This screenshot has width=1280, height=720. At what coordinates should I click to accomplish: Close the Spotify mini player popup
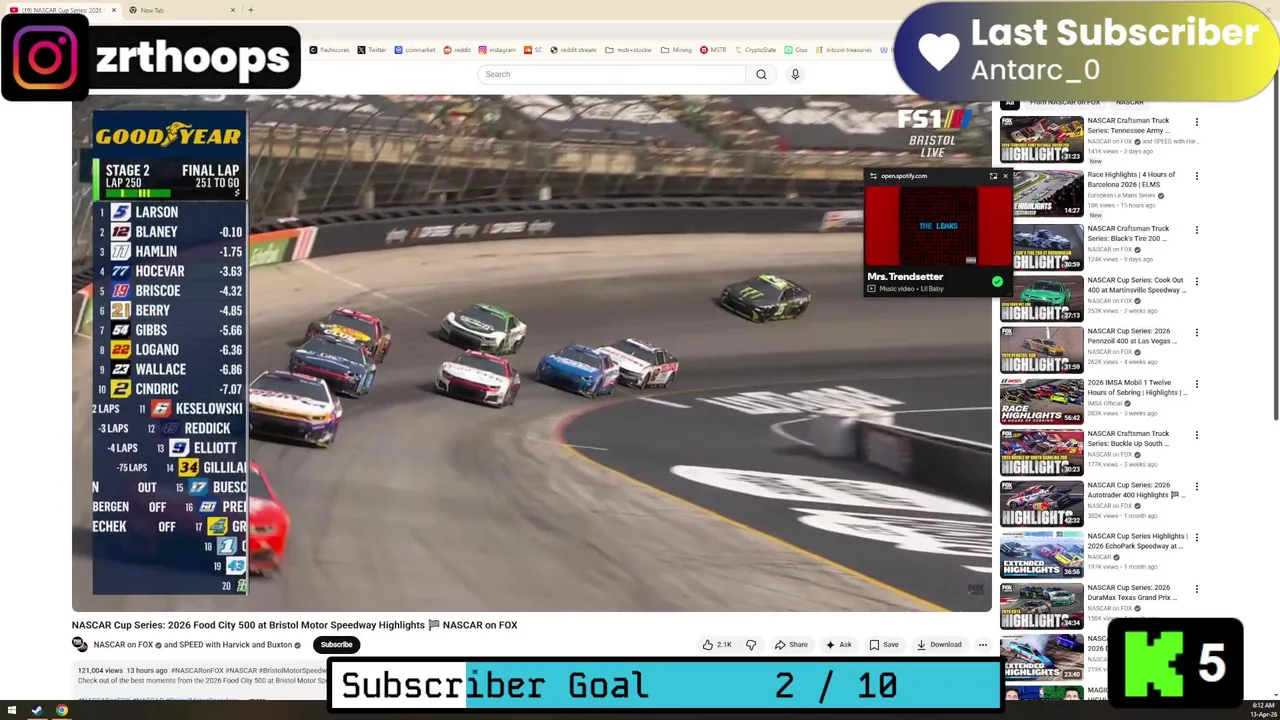pos(1005,176)
